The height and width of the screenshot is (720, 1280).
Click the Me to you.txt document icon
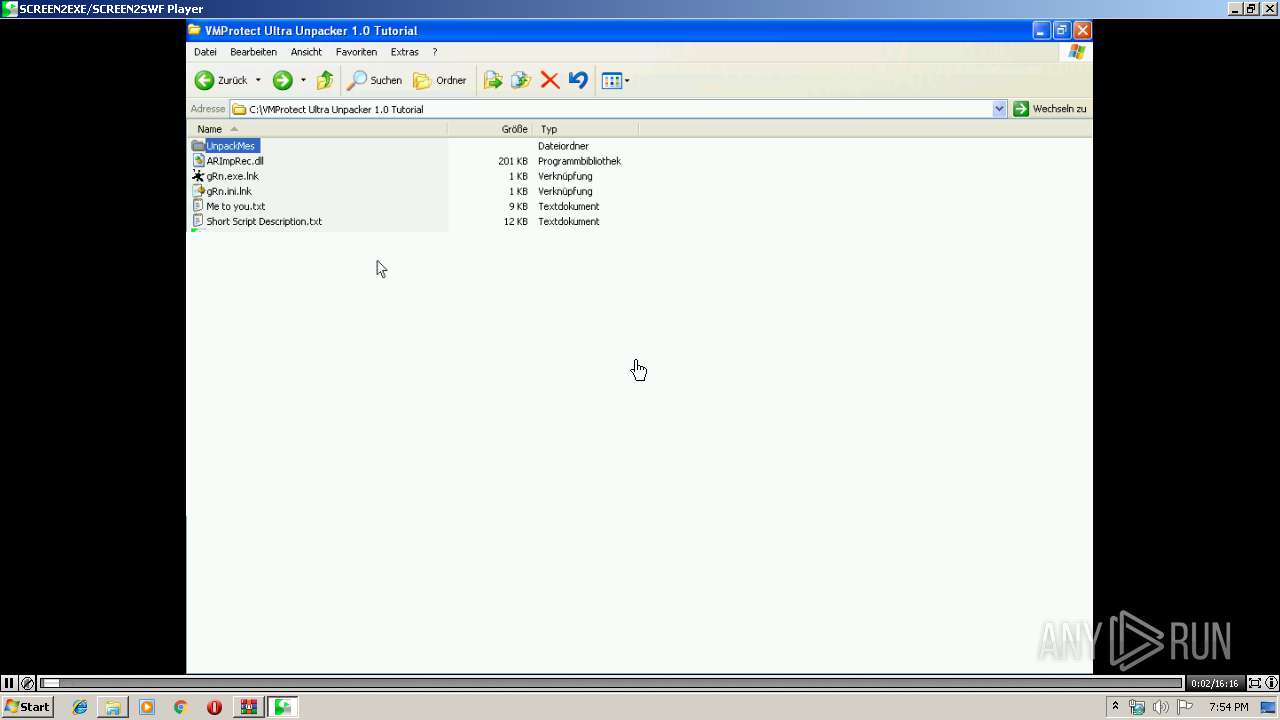coord(198,206)
